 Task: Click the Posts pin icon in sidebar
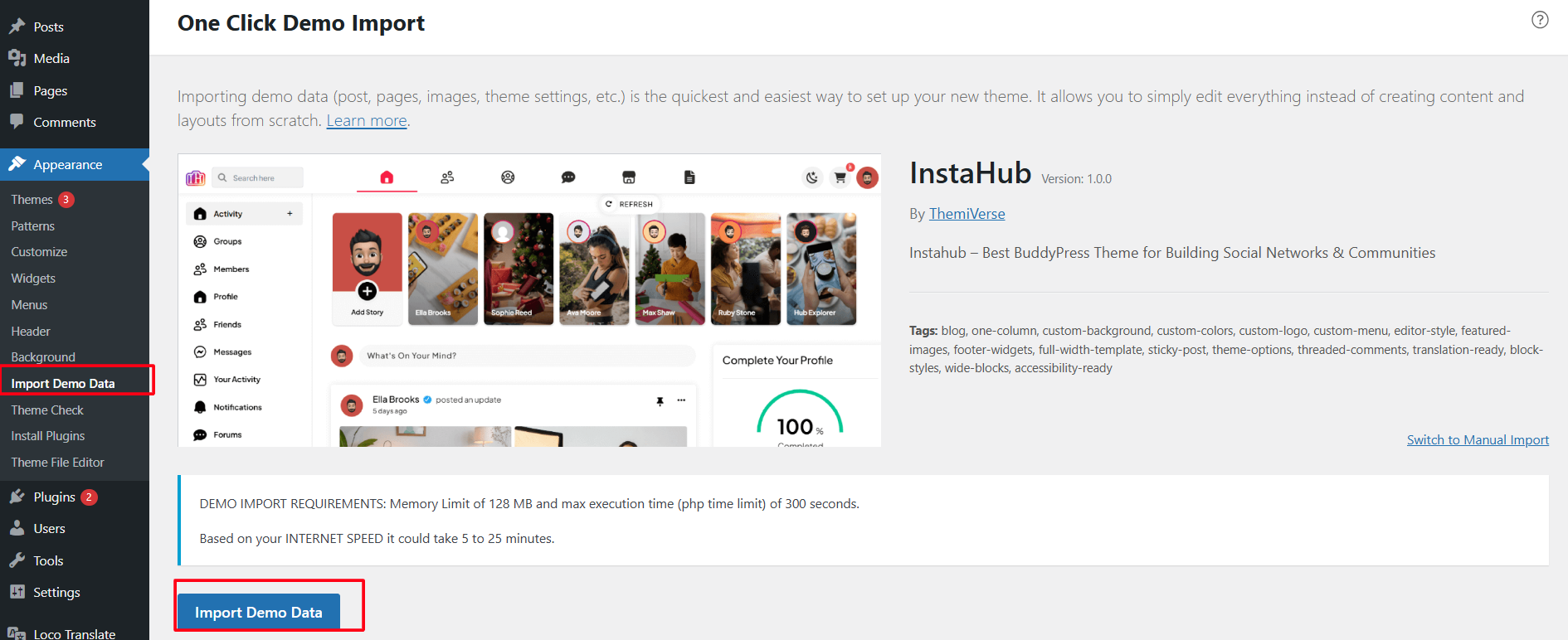tap(17, 27)
